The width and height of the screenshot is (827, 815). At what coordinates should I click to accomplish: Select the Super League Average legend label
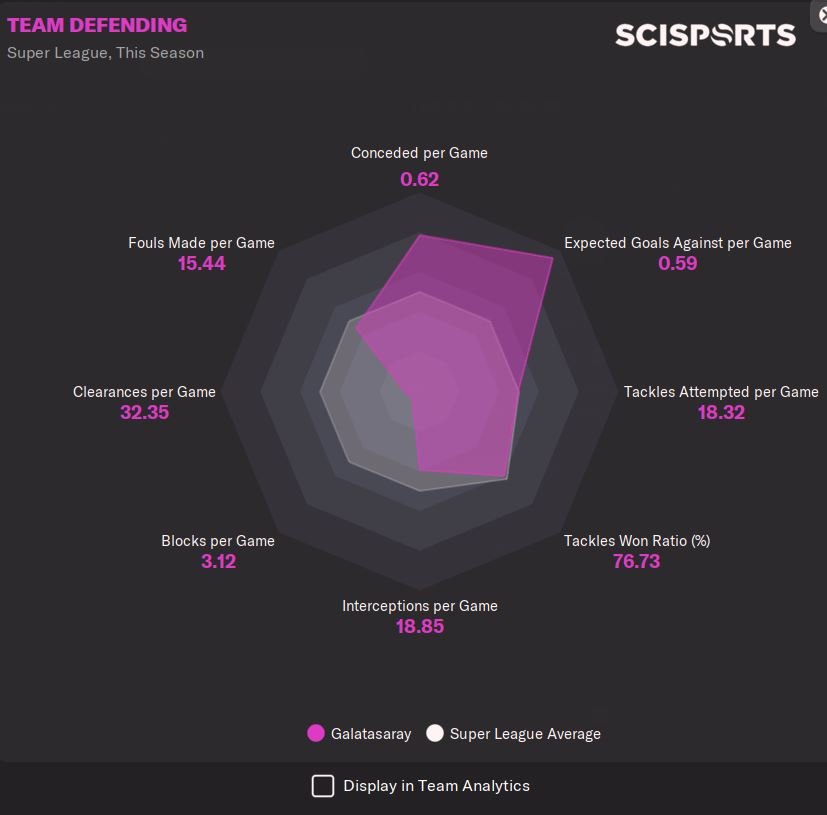[525, 734]
